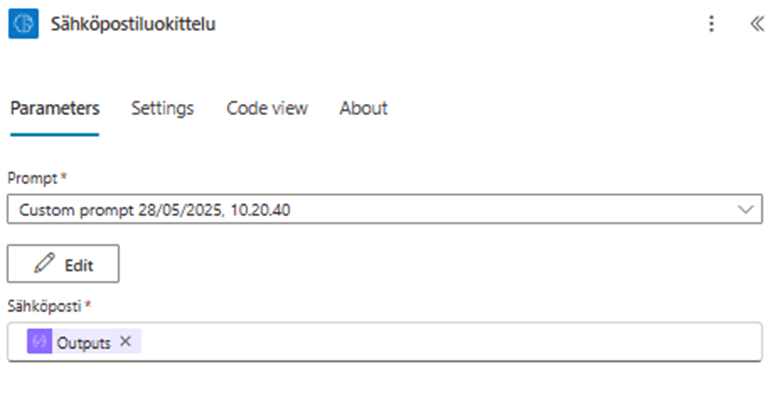Switch to the Parameters tab
Screen dimensions: 768x411
(x=54, y=108)
